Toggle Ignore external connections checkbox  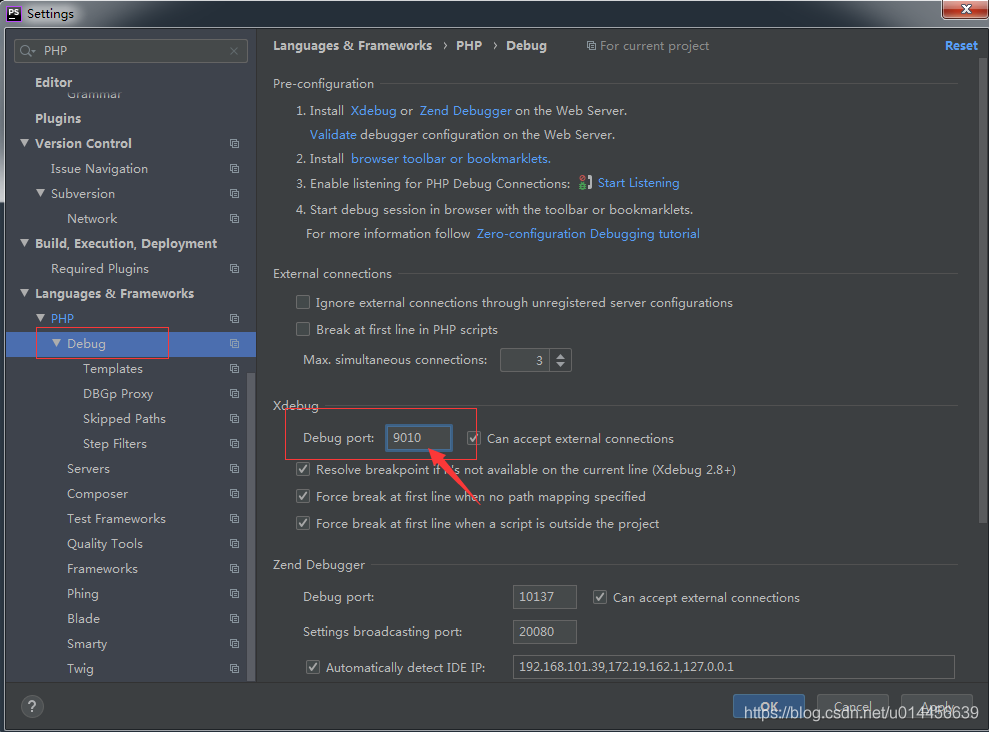303,302
